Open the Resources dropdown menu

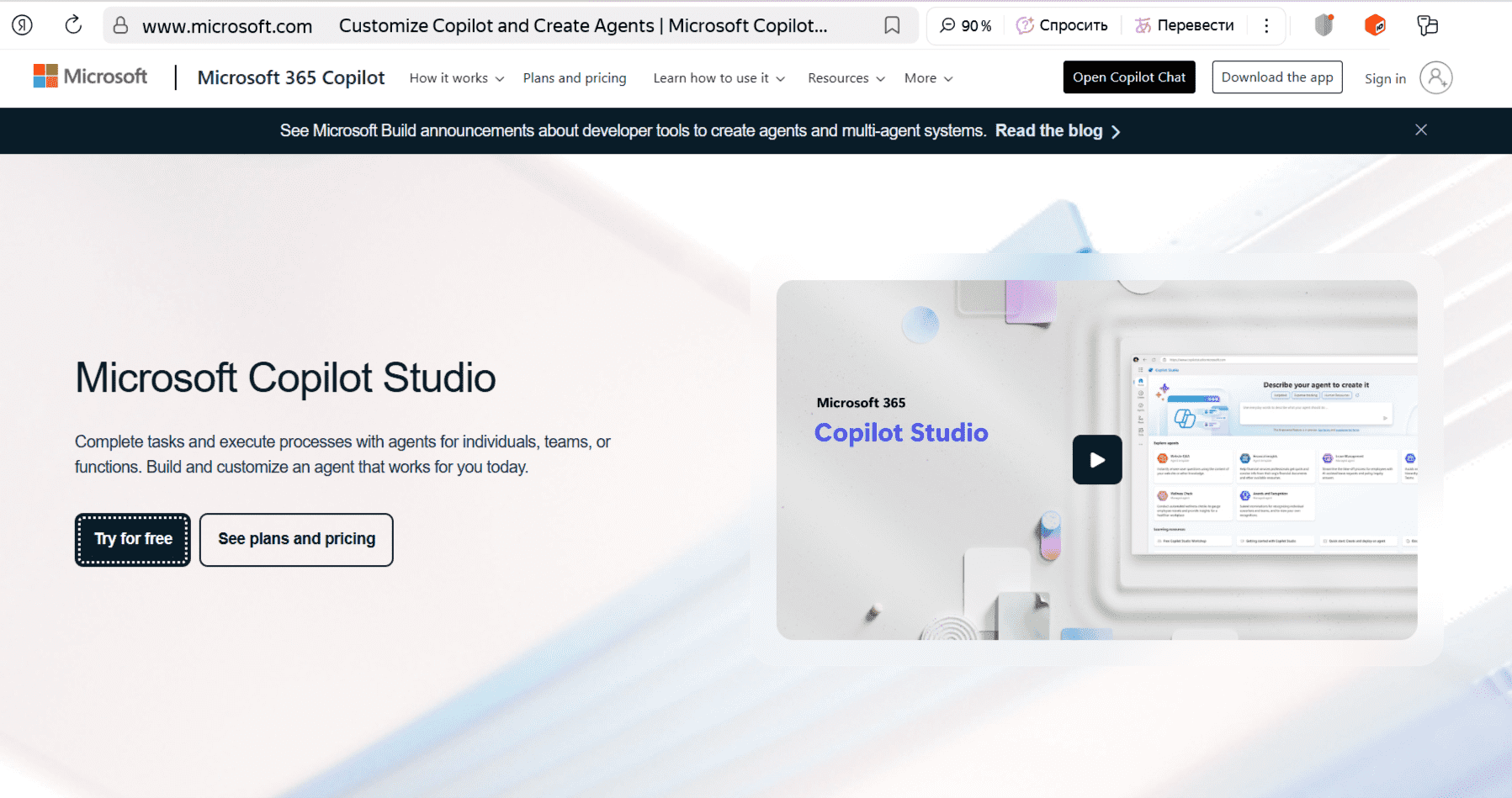846,78
